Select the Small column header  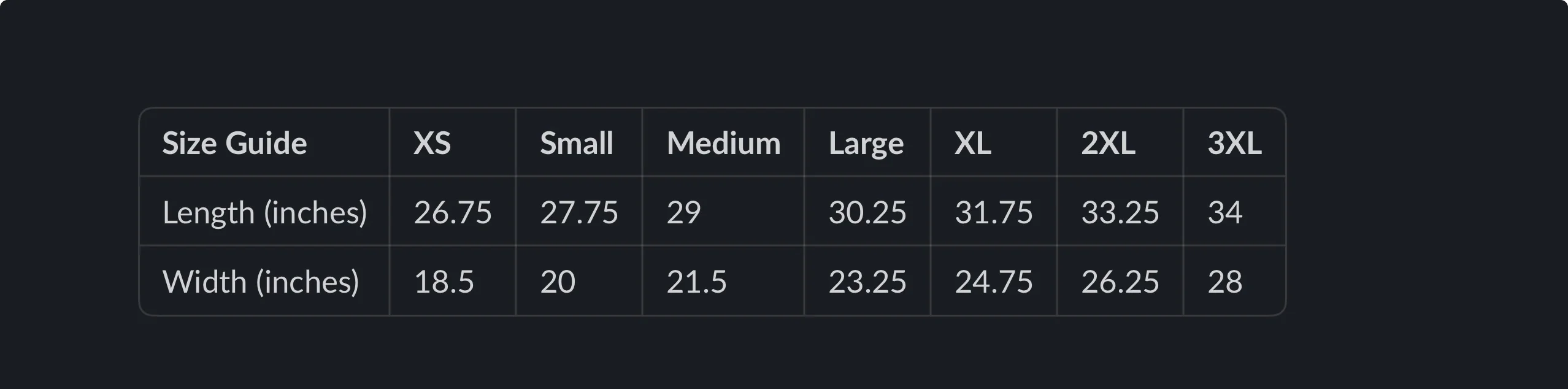(x=579, y=142)
